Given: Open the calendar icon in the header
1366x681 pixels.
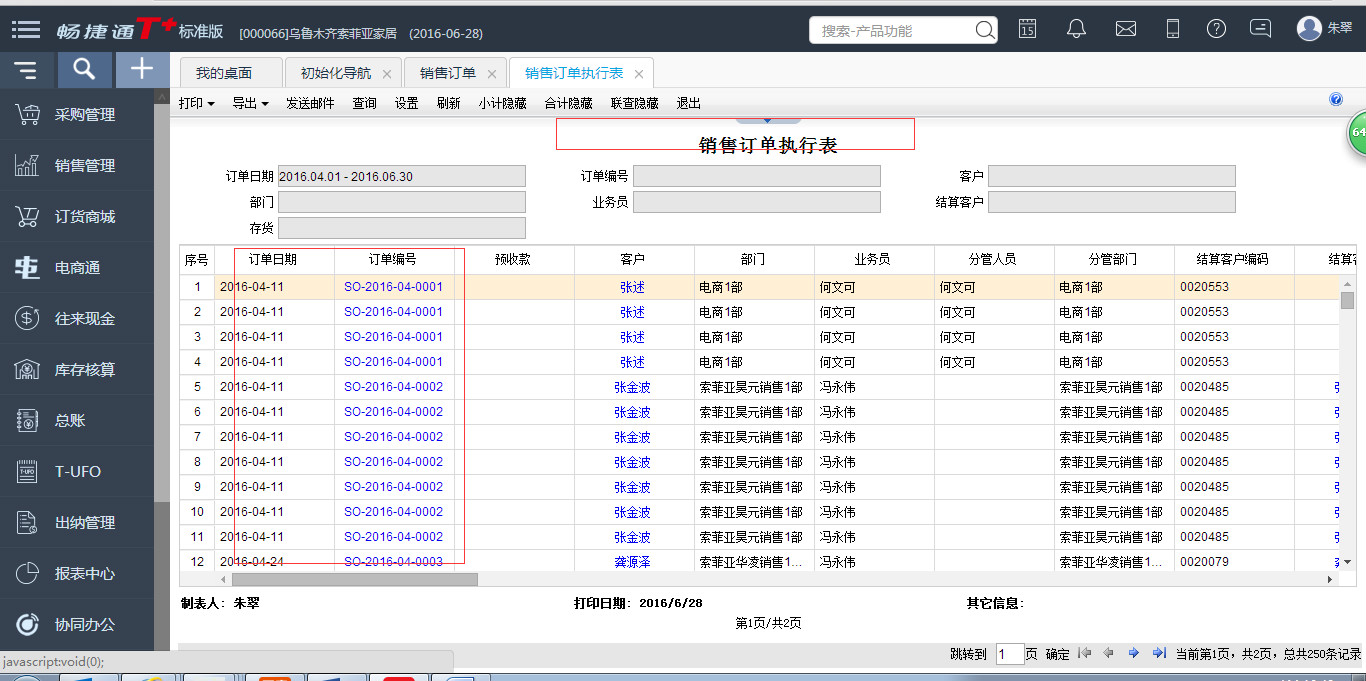Looking at the screenshot, I should tap(1027, 29).
